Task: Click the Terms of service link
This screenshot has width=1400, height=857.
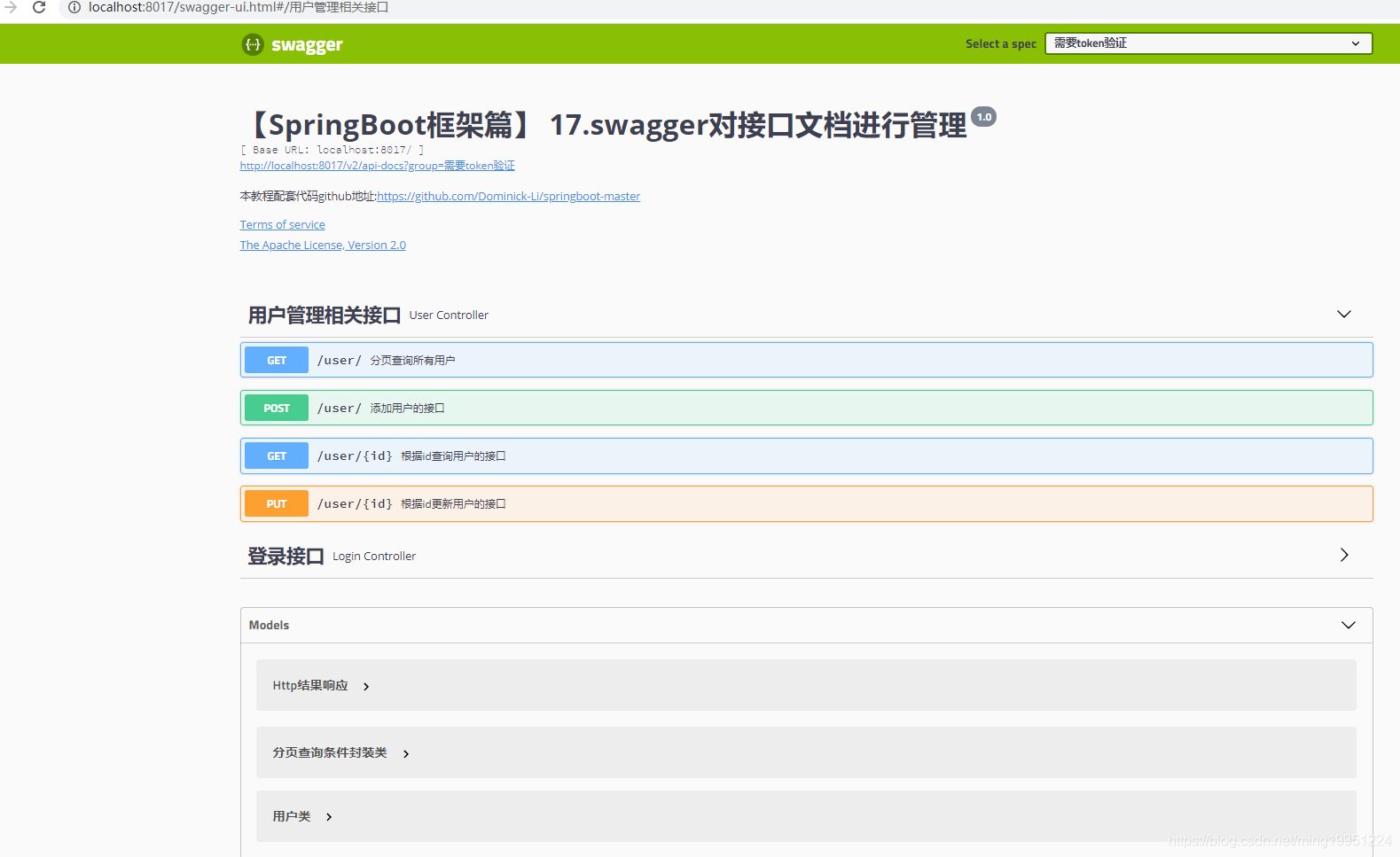Action: point(282,225)
